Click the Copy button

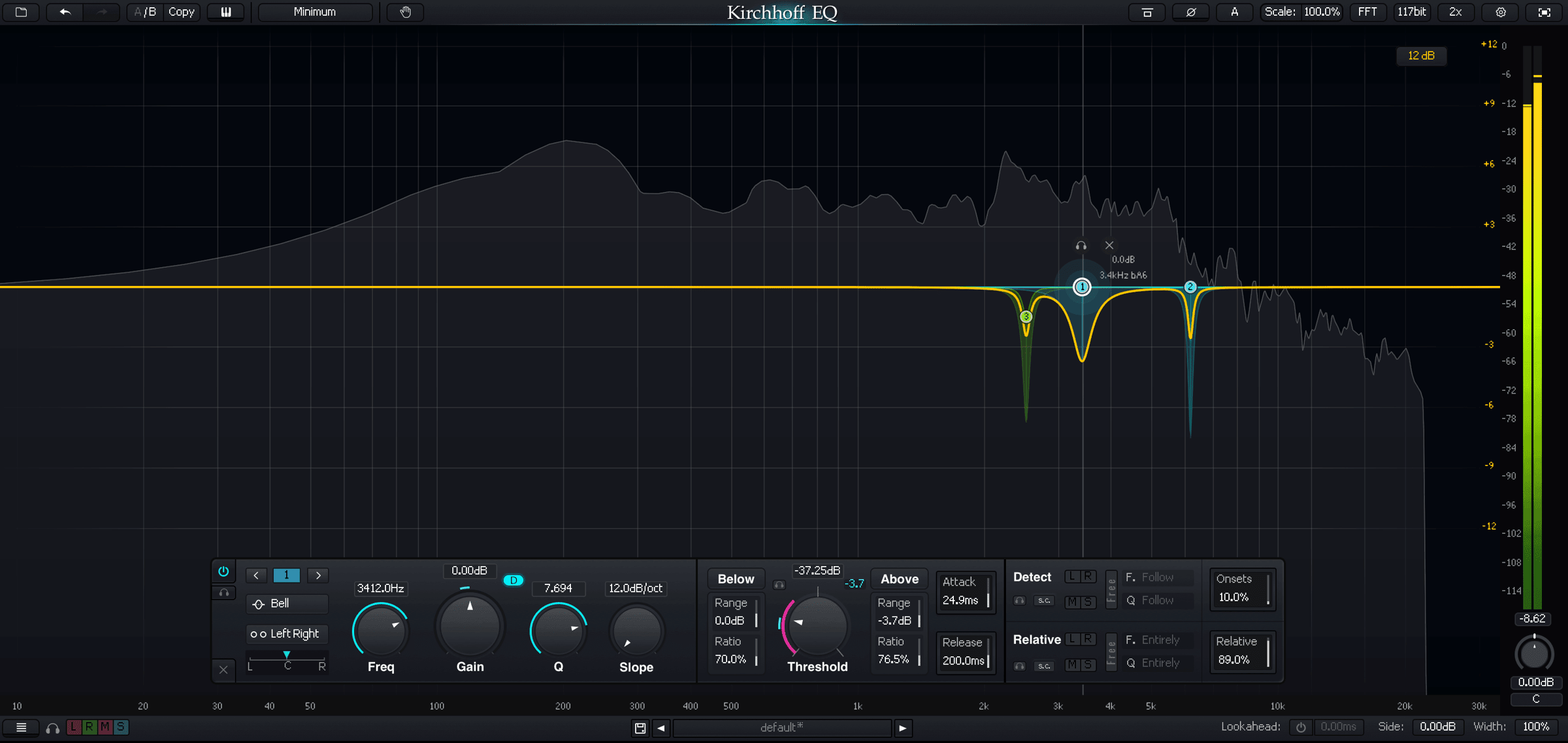coord(181,12)
